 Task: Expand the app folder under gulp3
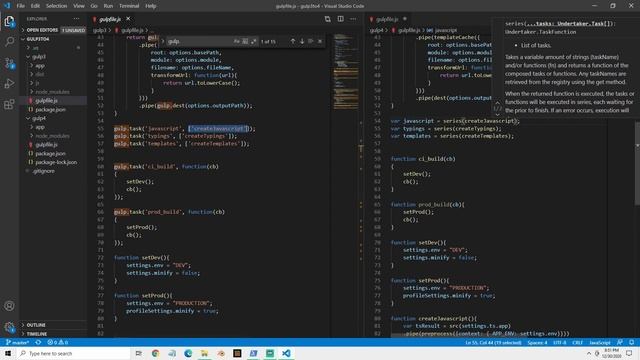tap(53, 65)
